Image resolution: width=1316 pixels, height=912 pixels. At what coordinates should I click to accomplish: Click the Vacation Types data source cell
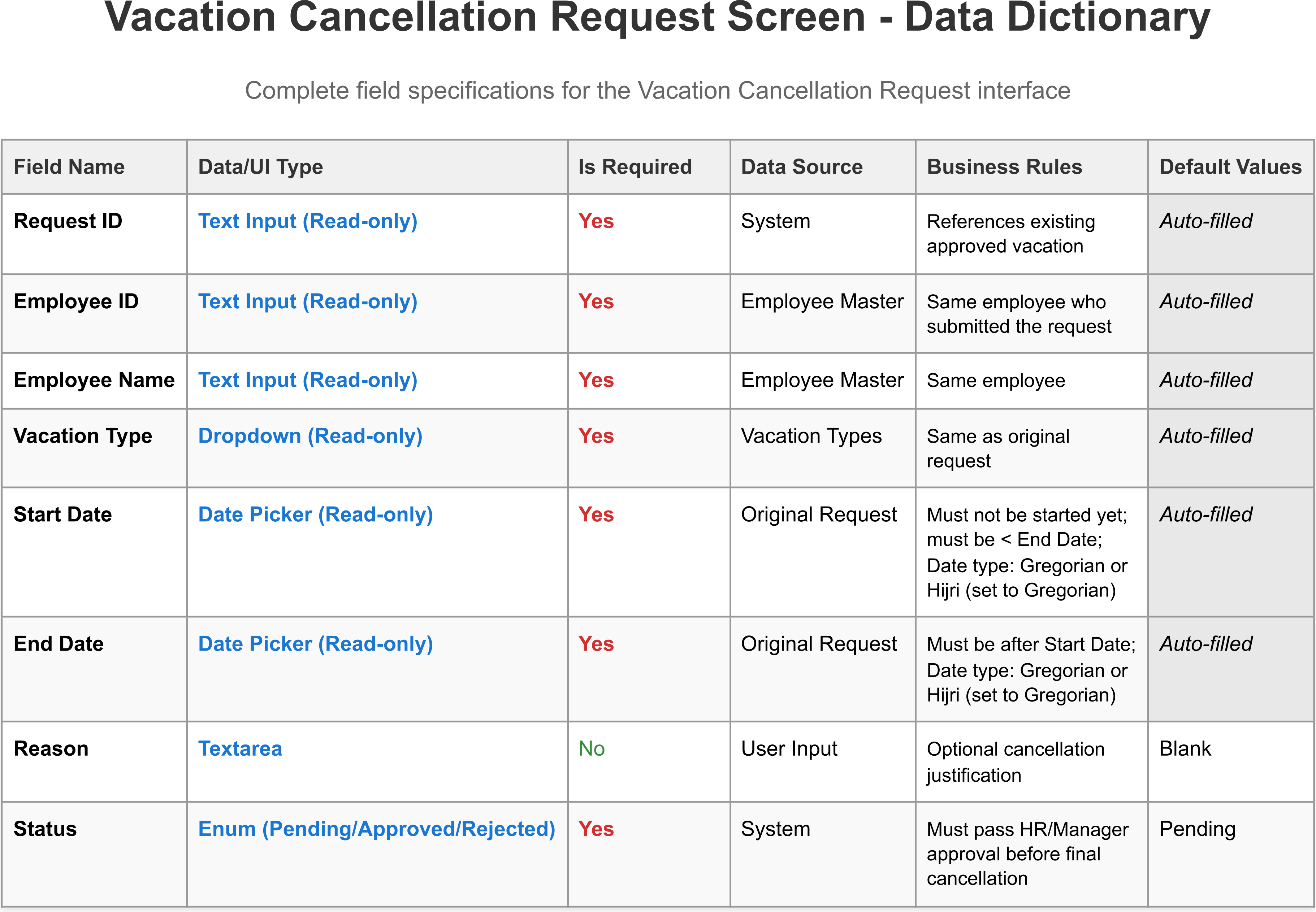811,436
